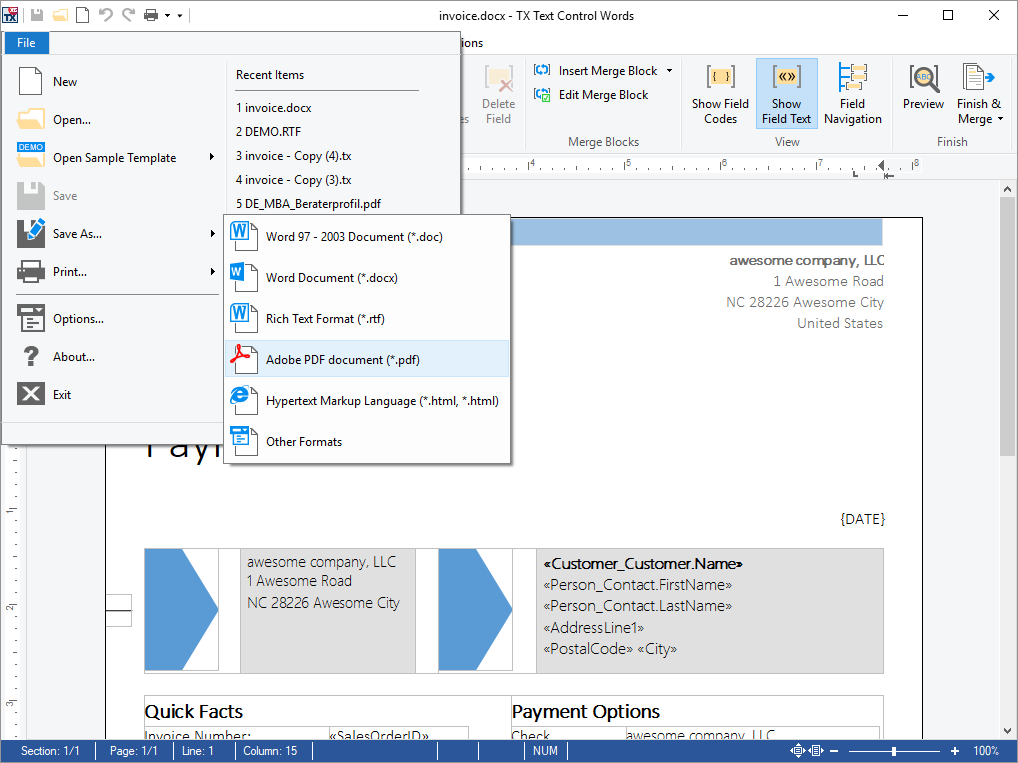Image resolution: width=1018 pixels, height=763 pixels.
Task: Click the zoom slider handle in status bar
Action: (x=894, y=751)
